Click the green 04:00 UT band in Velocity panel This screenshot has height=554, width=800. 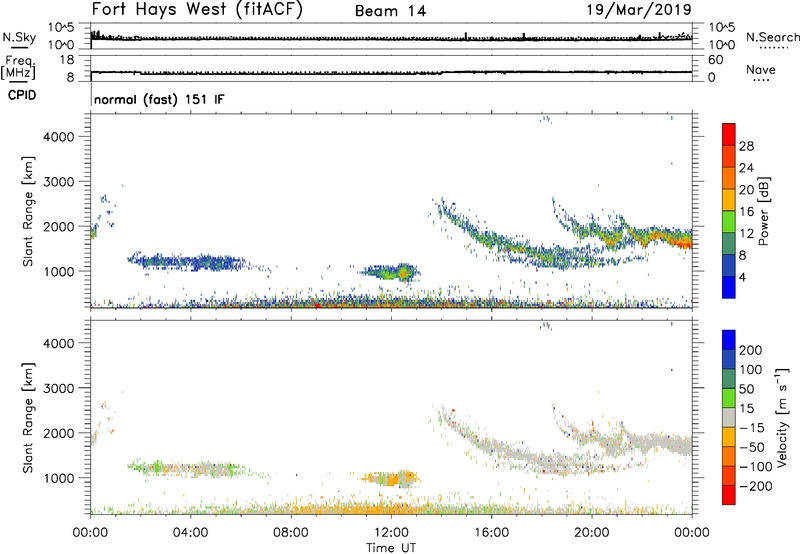click(x=188, y=468)
